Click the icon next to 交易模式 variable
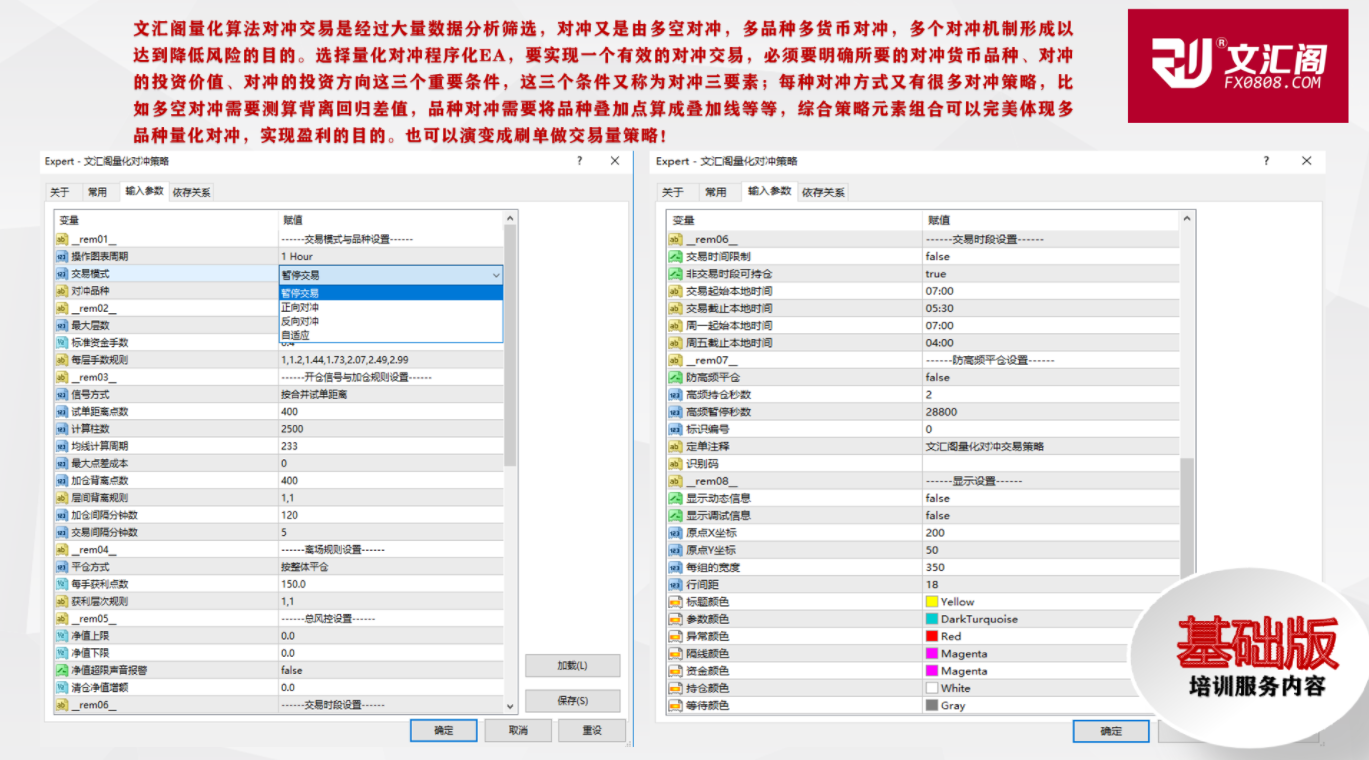 click(62, 274)
